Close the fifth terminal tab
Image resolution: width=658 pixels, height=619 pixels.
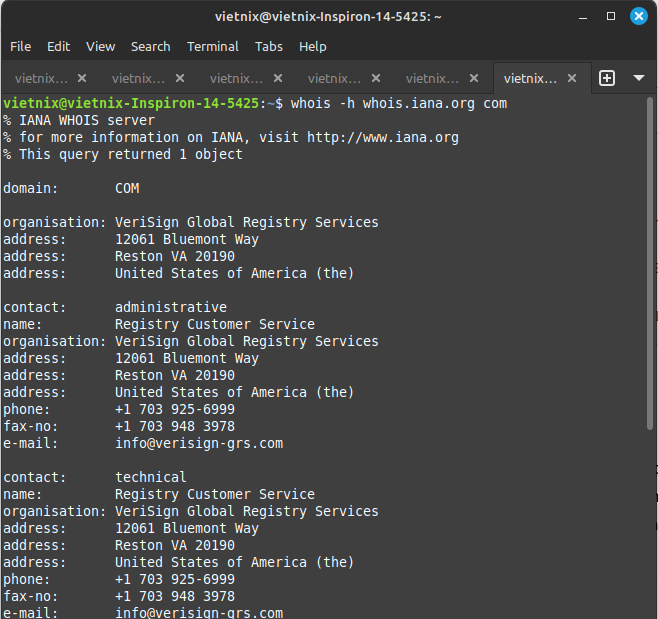(x=474, y=78)
